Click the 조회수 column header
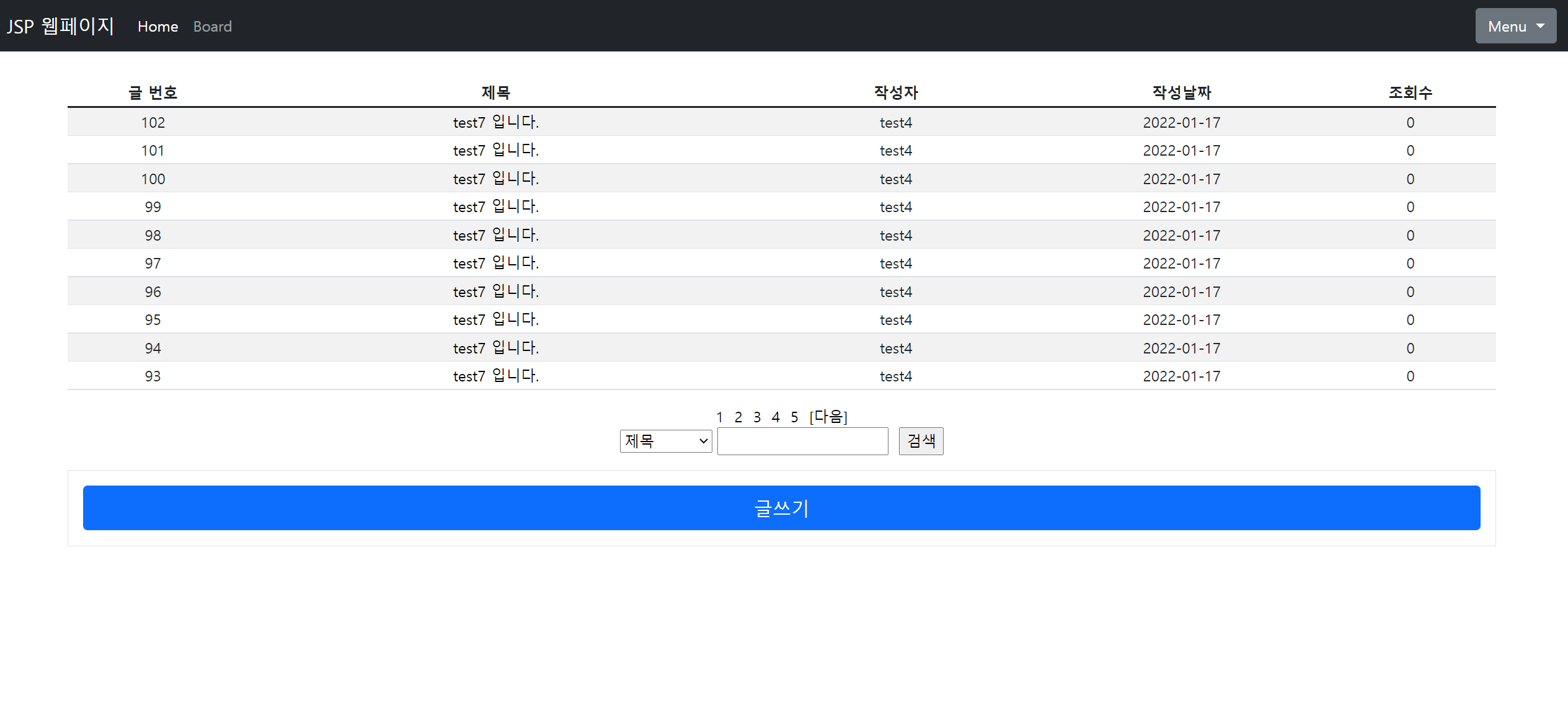Viewport: 1568px width, 715px height. (x=1410, y=92)
